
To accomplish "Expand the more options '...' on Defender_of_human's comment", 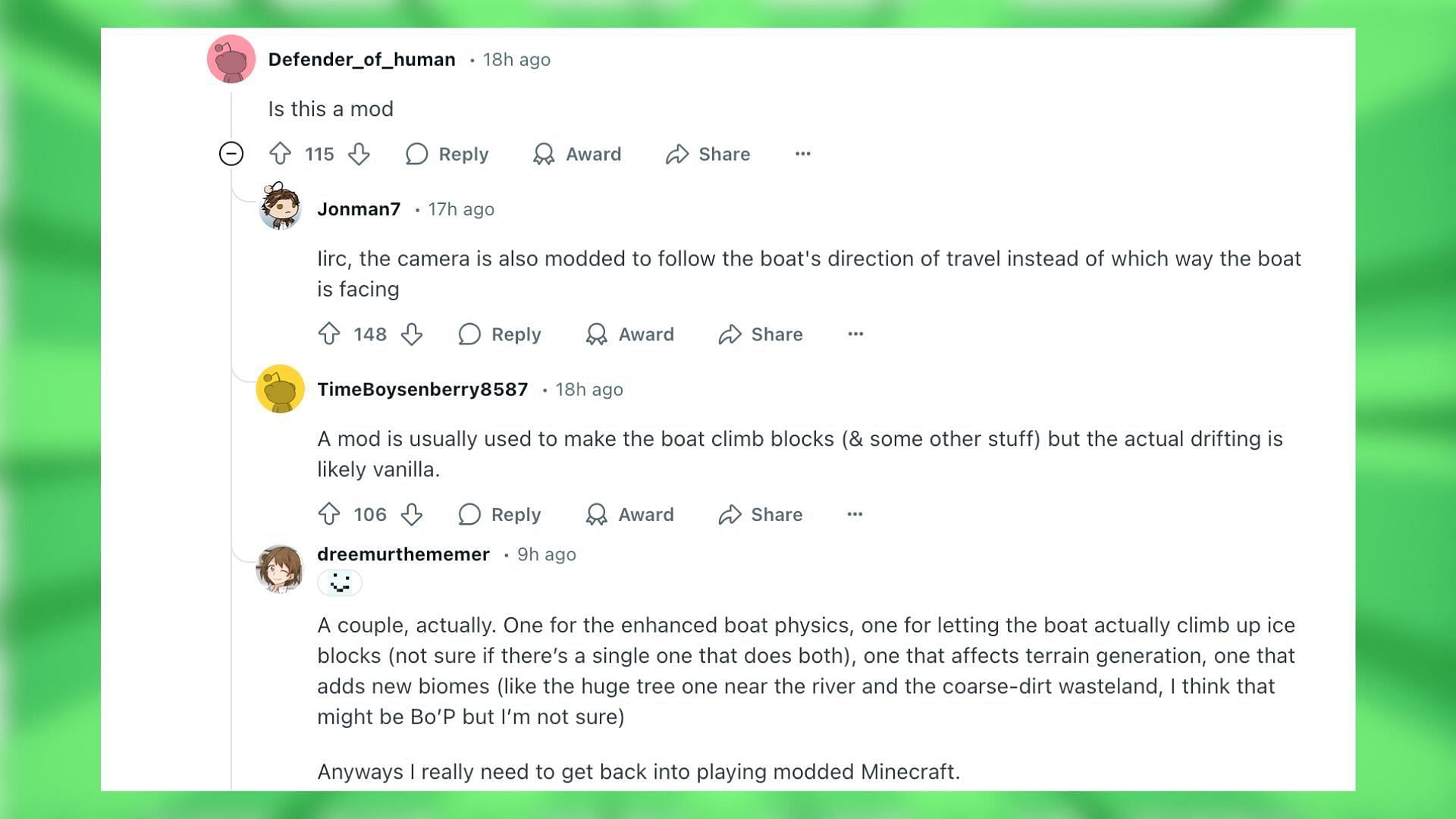I will coord(802,154).
